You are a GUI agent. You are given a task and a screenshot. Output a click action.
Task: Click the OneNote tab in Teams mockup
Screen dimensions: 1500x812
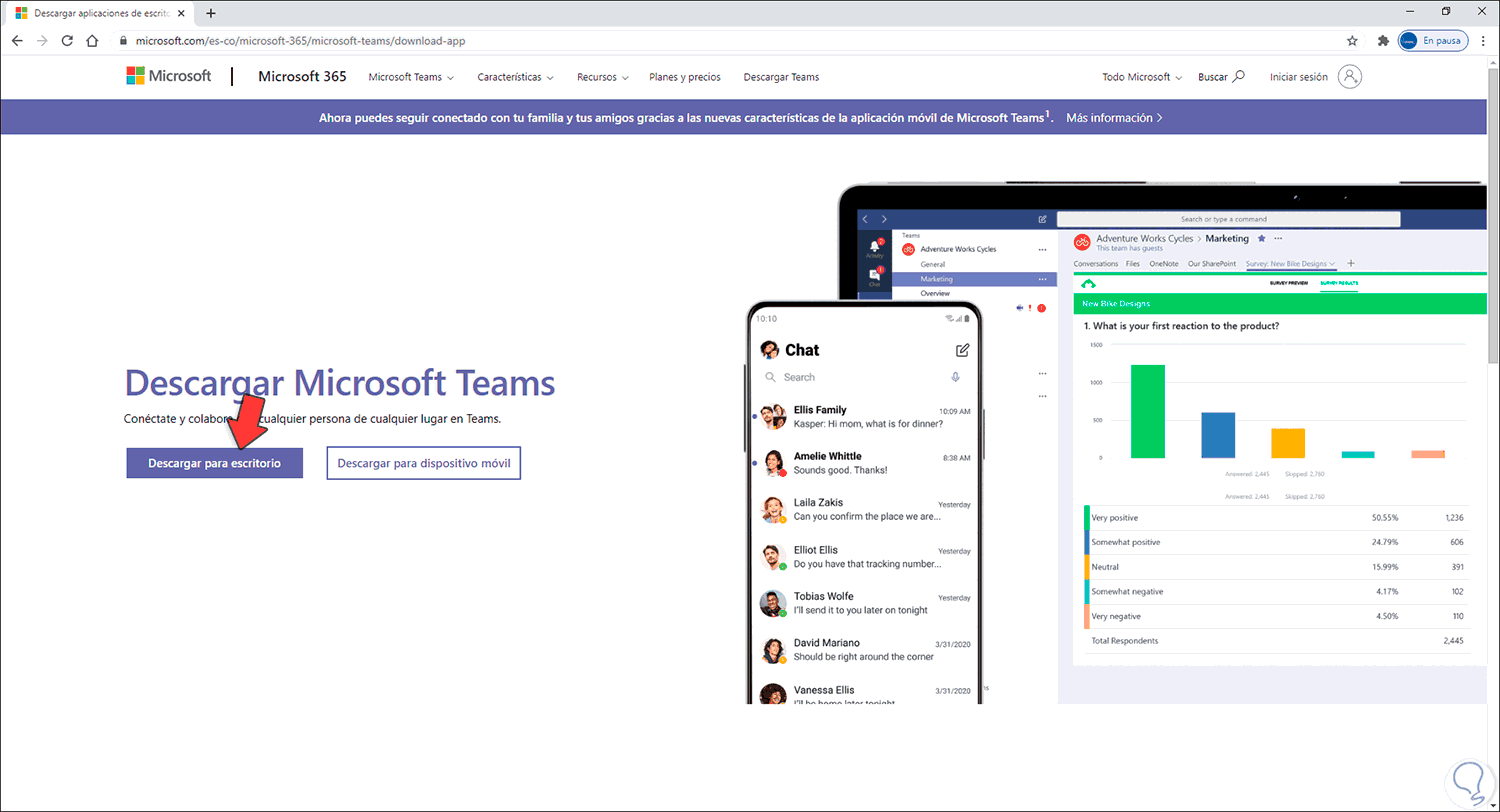point(1164,264)
